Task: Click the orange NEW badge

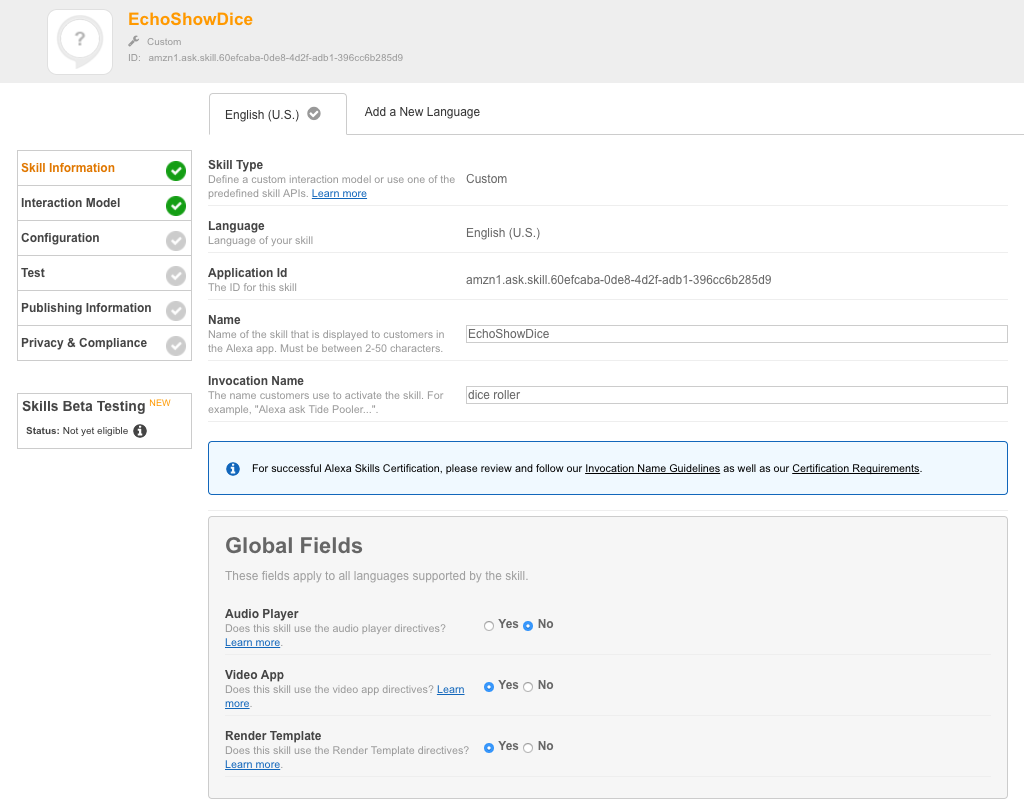Action: (x=160, y=403)
